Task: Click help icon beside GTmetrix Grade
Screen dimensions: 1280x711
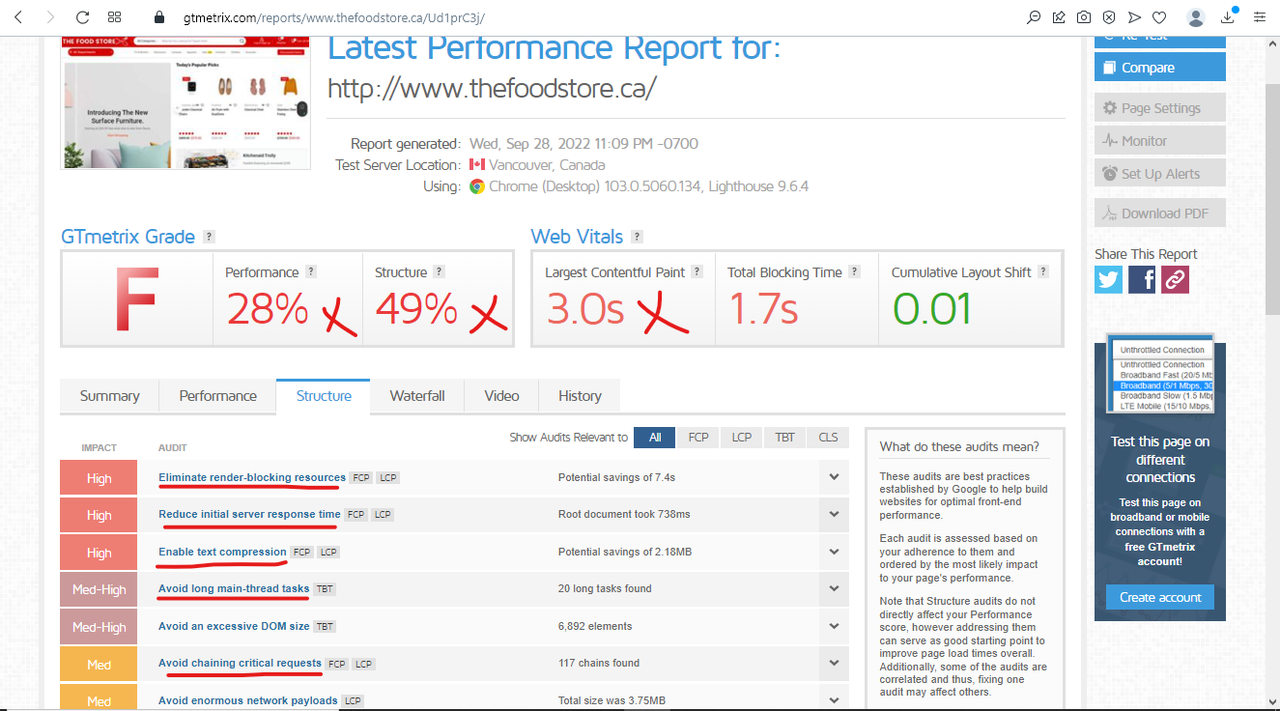Action: (209, 237)
